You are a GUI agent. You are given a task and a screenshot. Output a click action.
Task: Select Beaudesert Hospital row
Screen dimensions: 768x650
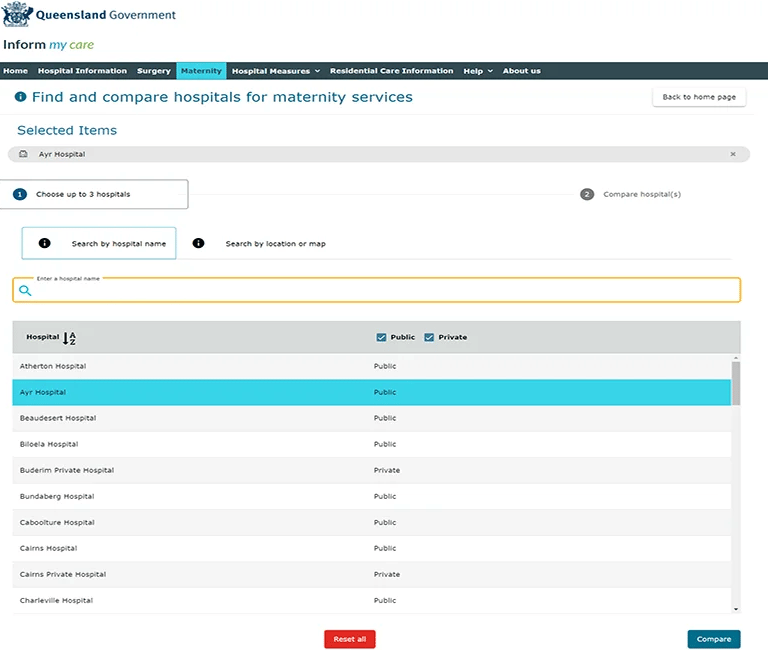(371, 418)
